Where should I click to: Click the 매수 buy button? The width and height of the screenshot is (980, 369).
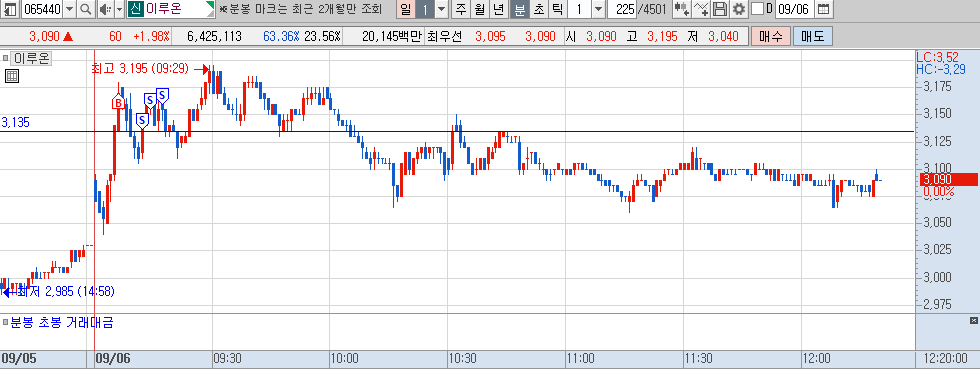pos(771,36)
